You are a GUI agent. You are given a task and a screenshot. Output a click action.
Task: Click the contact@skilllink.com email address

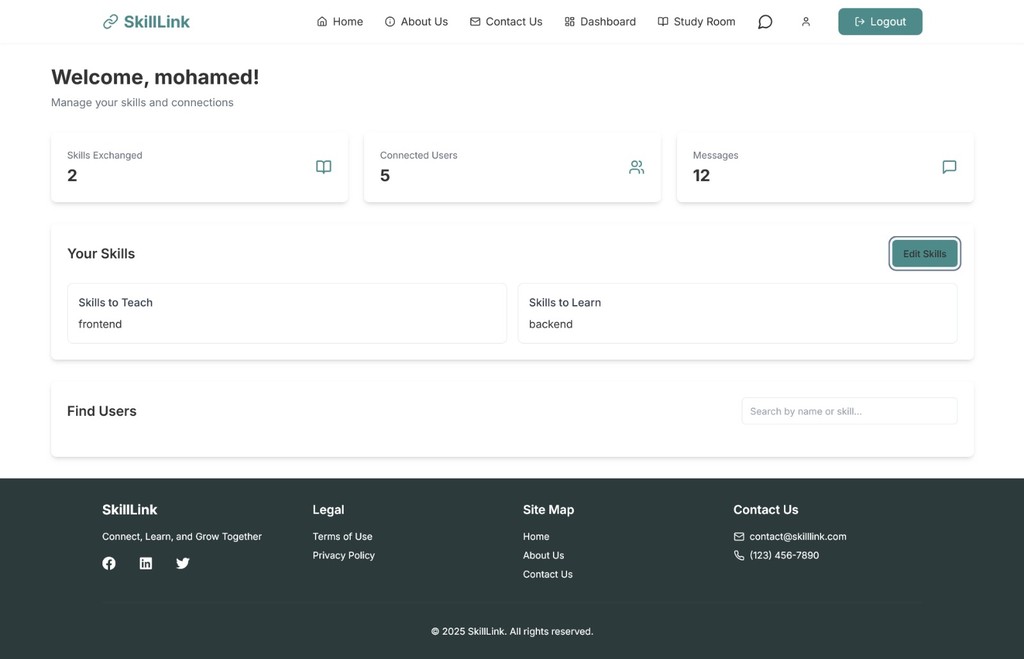tap(797, 536)
